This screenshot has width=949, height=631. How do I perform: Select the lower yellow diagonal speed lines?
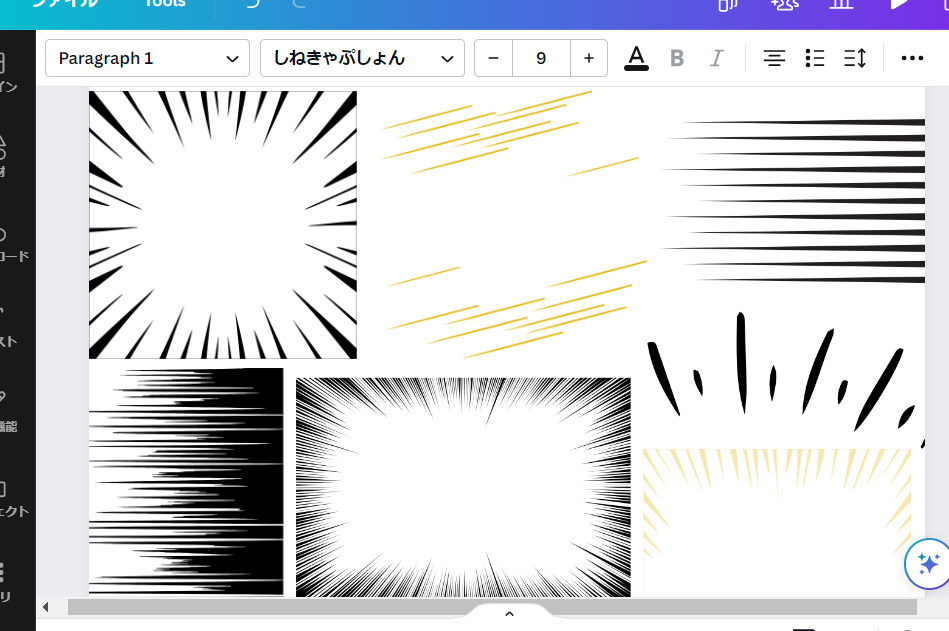517,310
